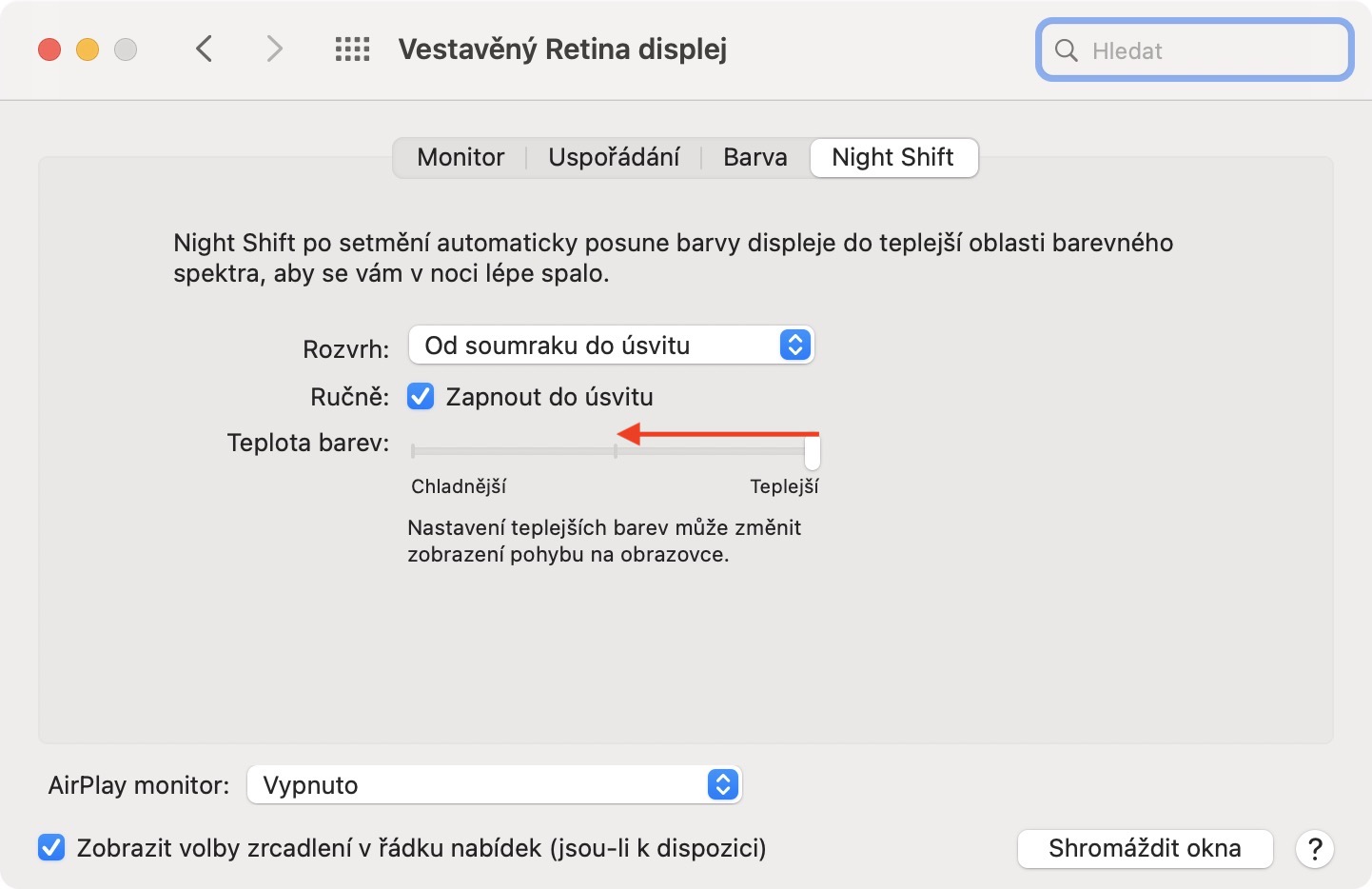This screenshot has width=1372, height=889.
Task: Disable Zobrazit volby zrcadlení checkbox
Action: 51,847
